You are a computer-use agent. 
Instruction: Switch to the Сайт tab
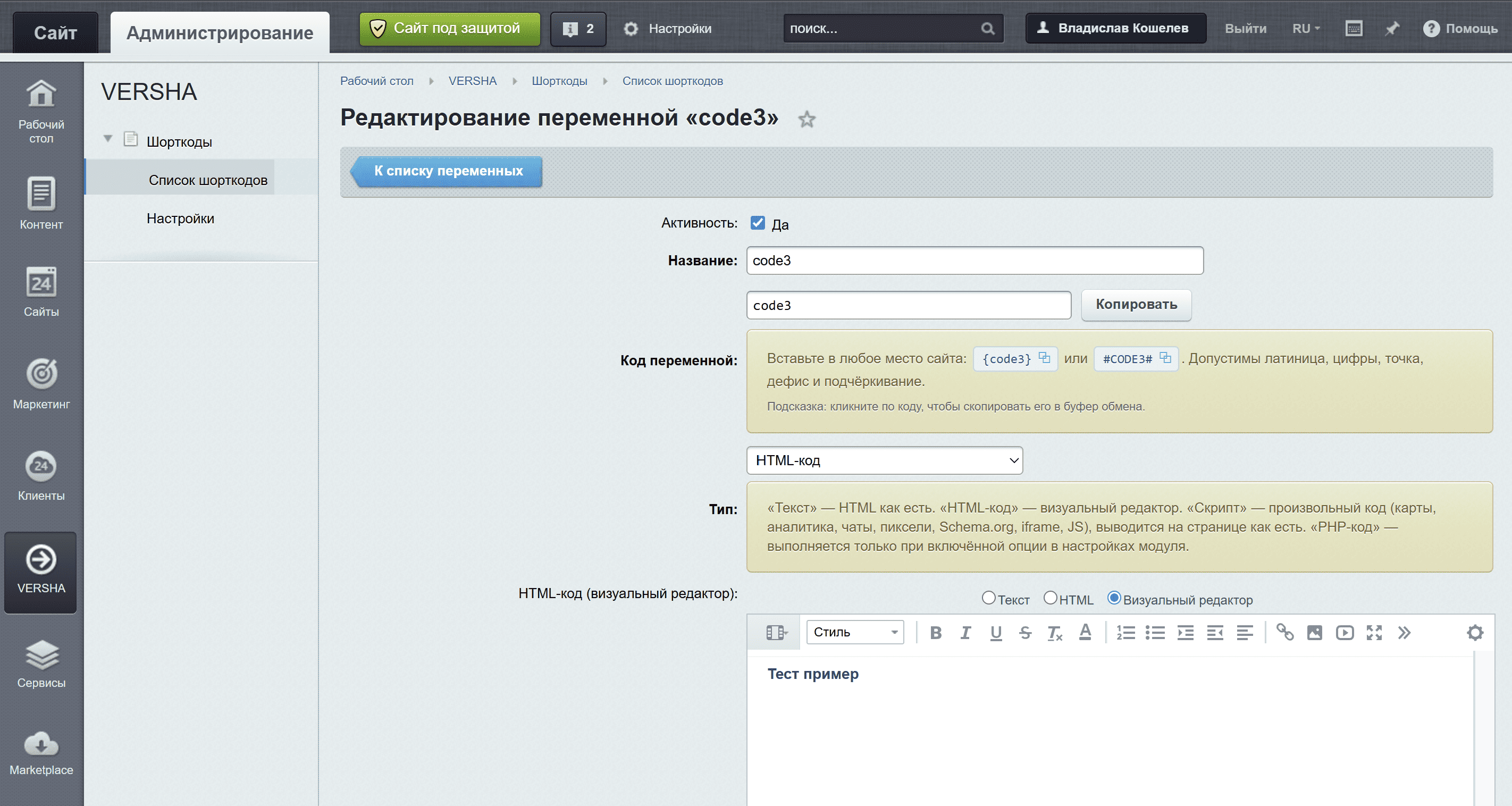[x=55, y=32]
